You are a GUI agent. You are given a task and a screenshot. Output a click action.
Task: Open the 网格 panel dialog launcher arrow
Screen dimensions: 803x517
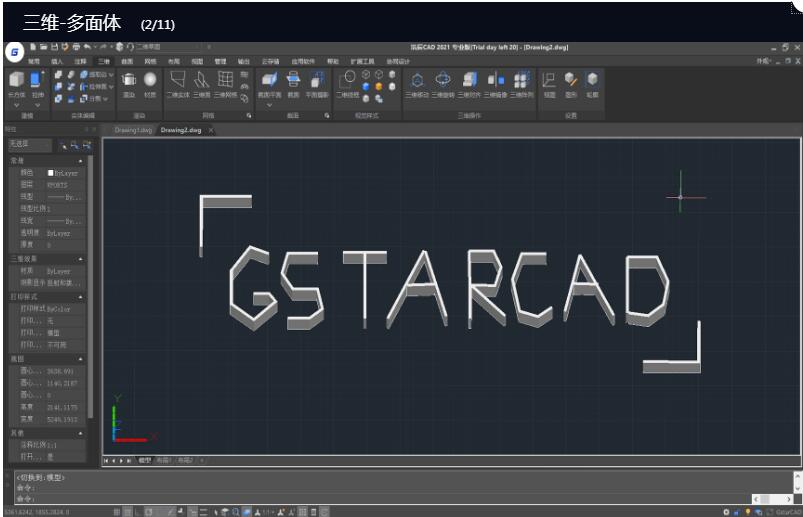point(249,116)
